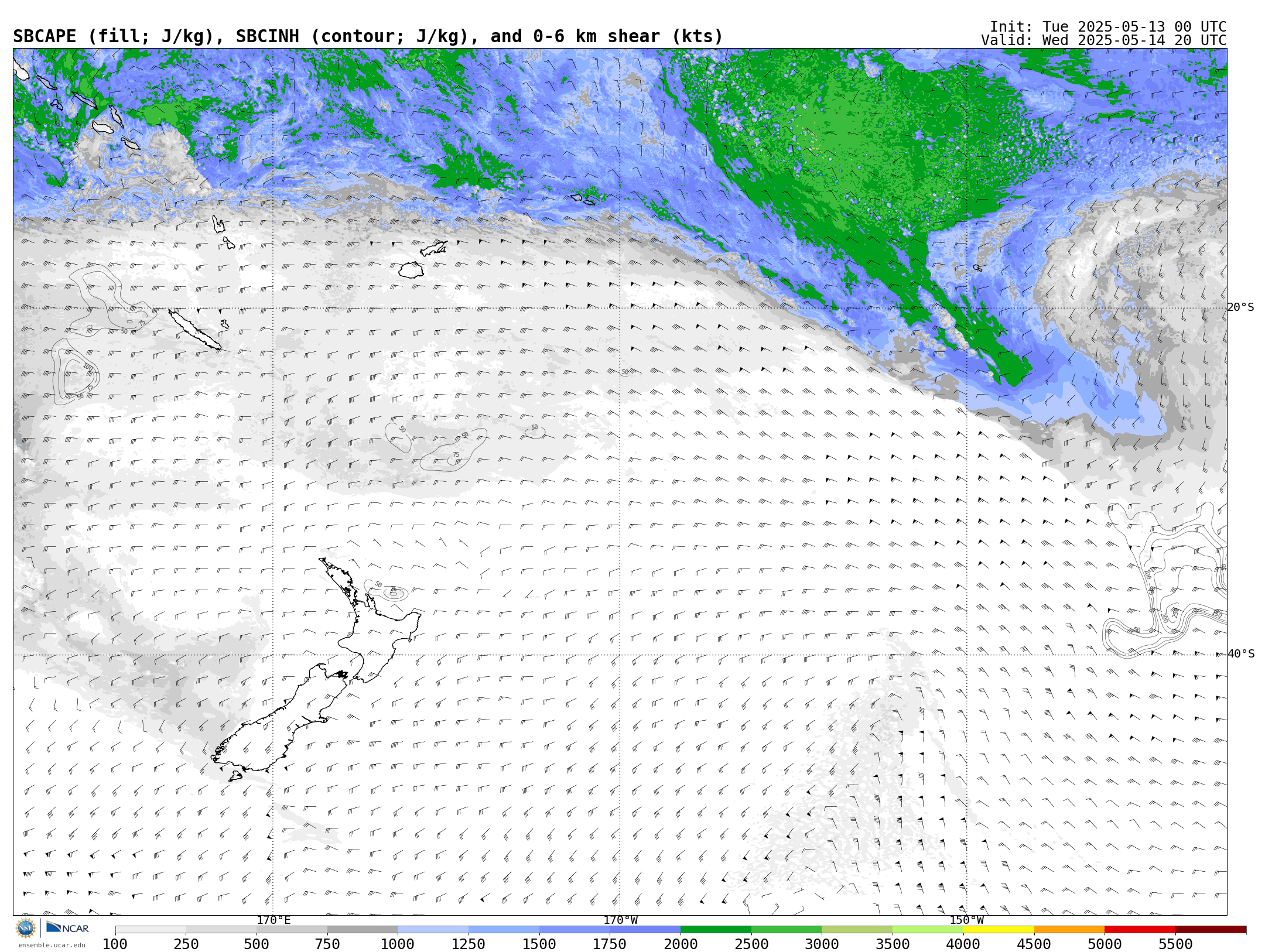Click the colorbar value 500
Image resolution: width=1265 pixels, height=952 pixels.
(257, 944)
